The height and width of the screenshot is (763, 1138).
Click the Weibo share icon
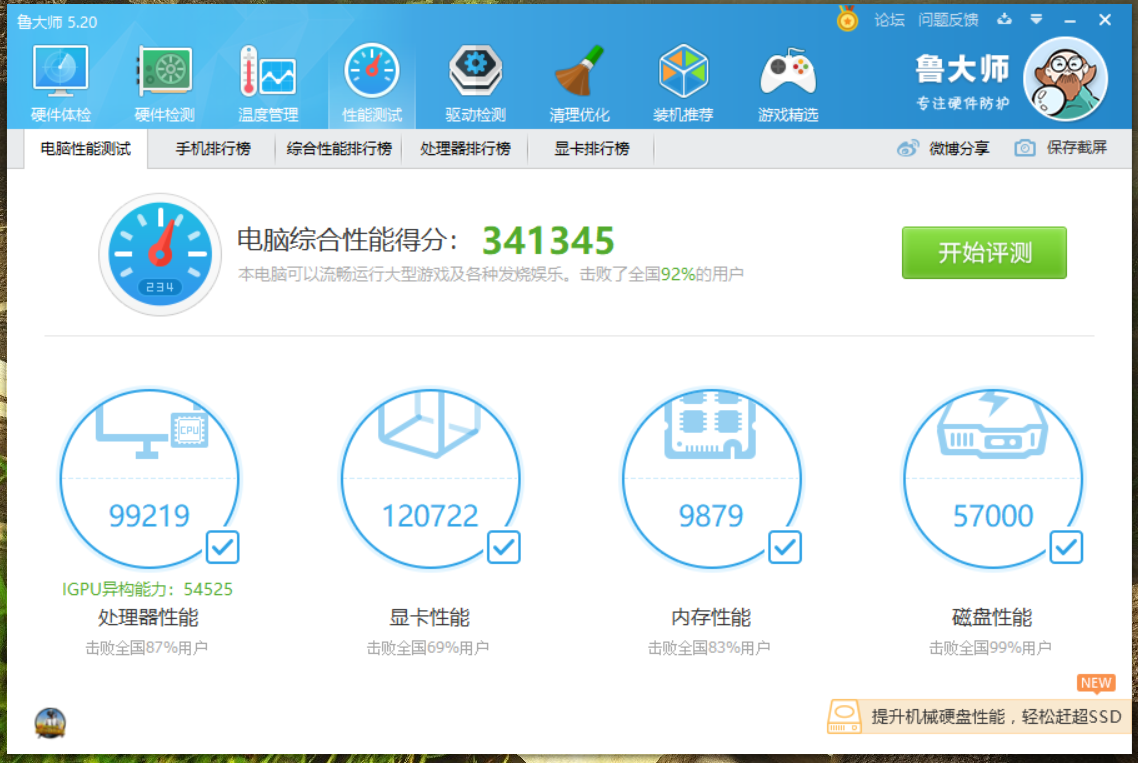(908, 149)
